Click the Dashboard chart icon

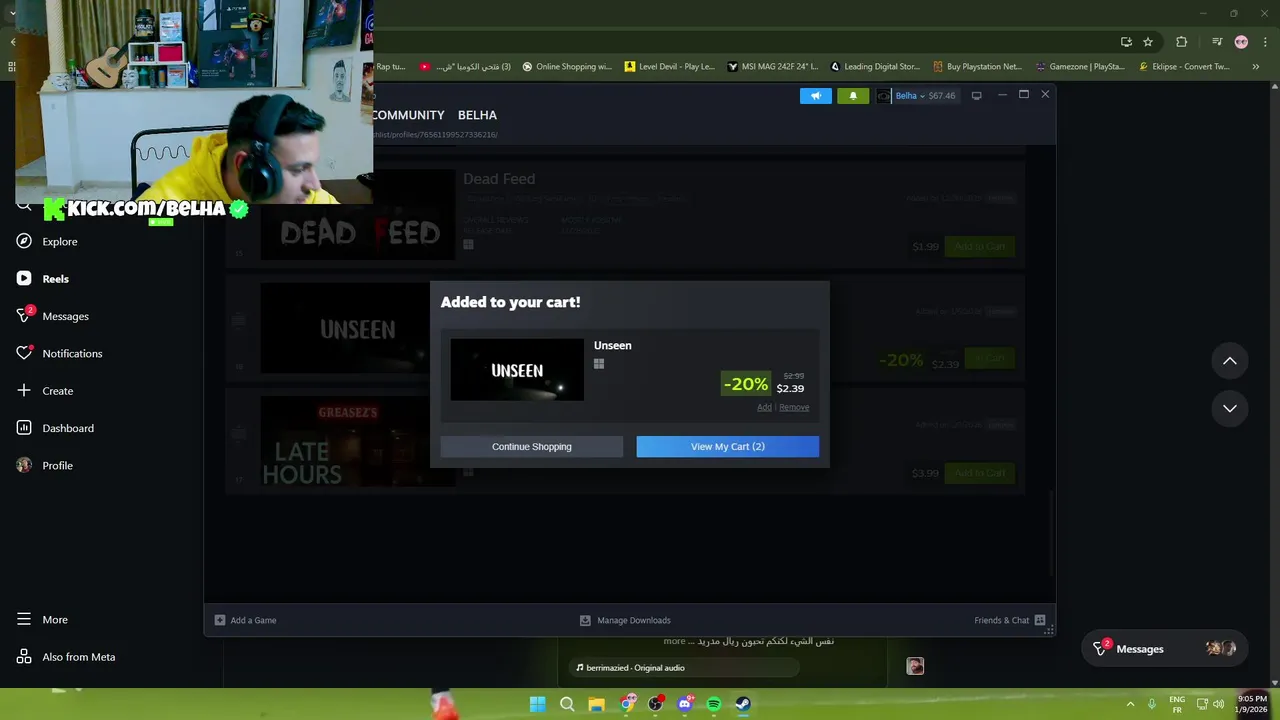click(24, 428)
